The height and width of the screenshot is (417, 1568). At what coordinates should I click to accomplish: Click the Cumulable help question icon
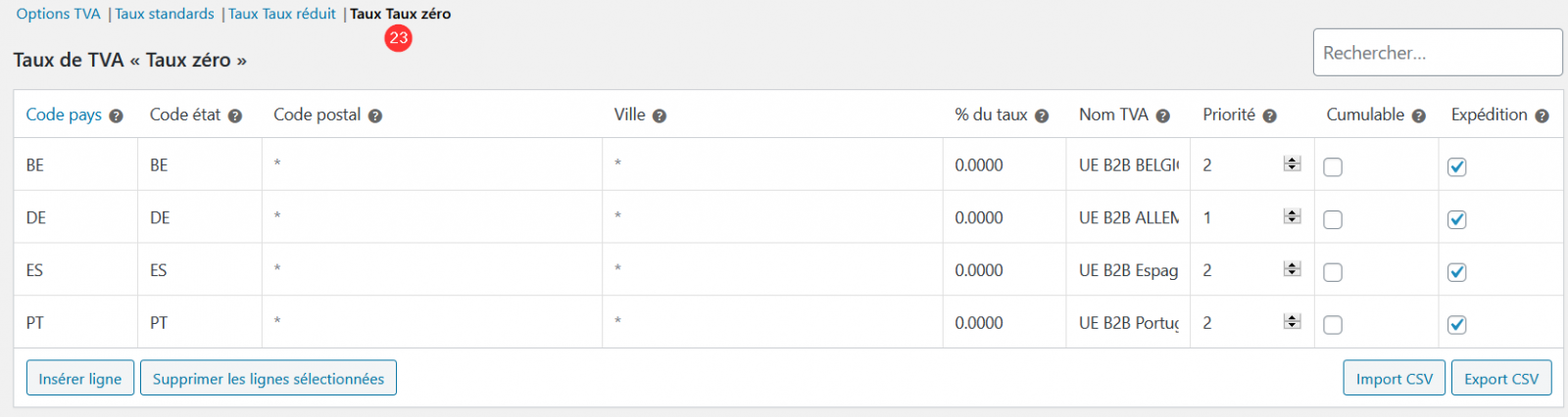coord(1419,116)
